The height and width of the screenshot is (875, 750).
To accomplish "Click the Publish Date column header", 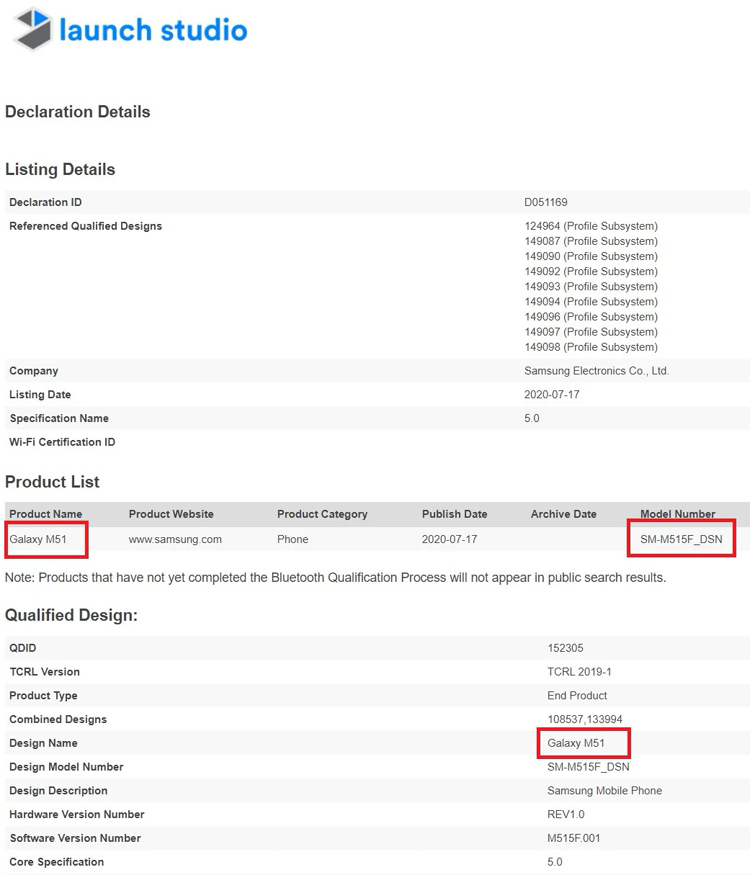I will (x=454, y=514).
